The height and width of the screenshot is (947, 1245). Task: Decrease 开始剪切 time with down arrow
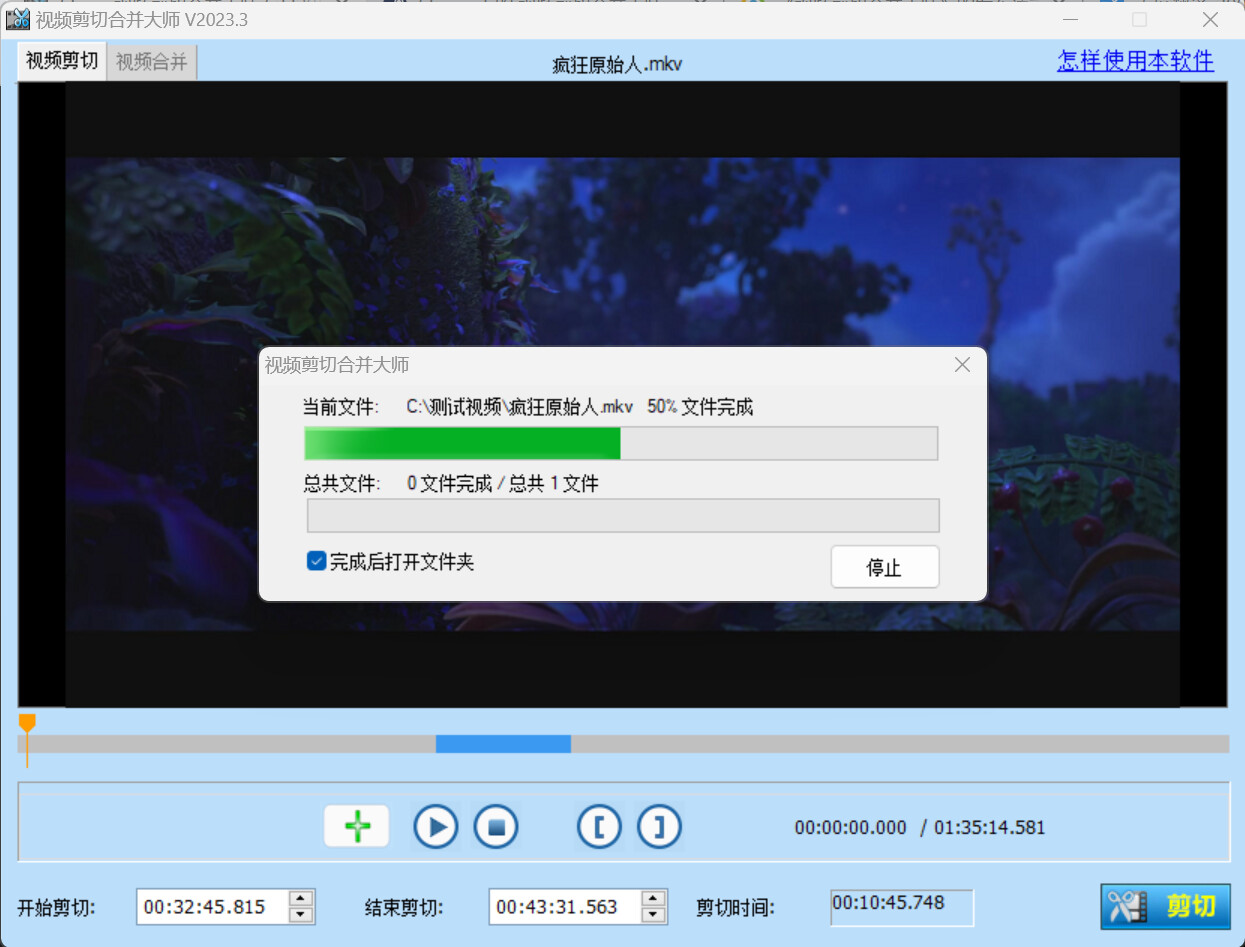(301, 915)
